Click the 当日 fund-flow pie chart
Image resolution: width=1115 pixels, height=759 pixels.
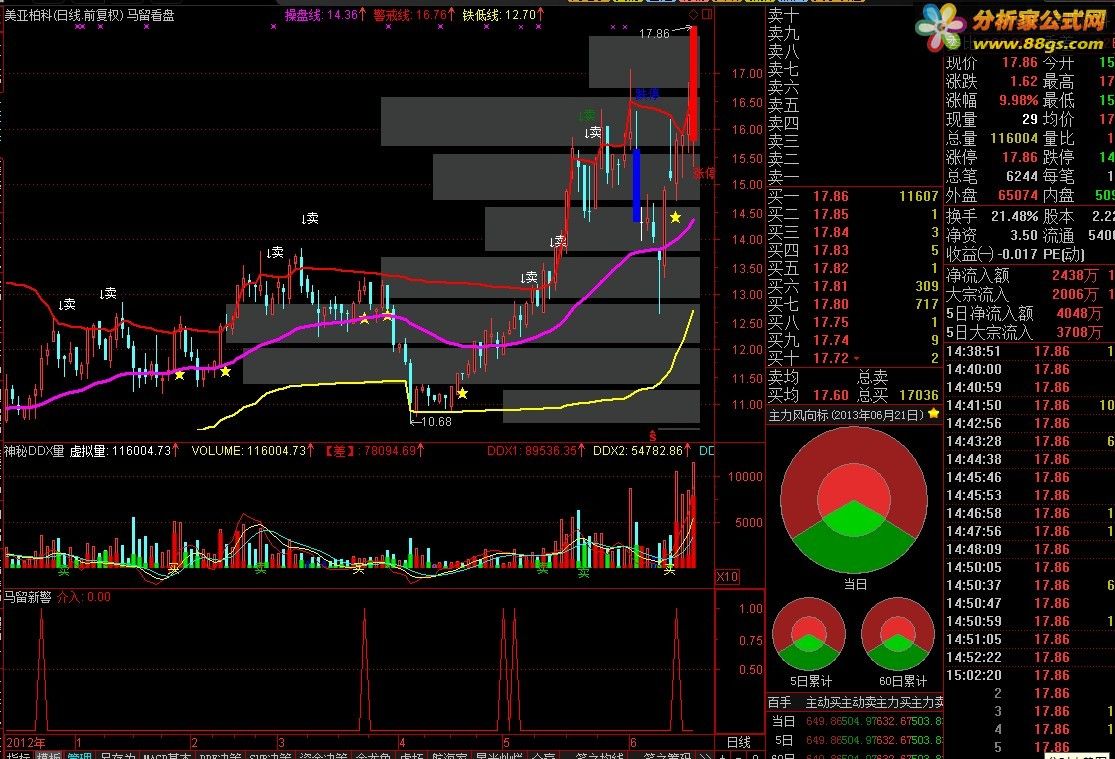[854, 500]
